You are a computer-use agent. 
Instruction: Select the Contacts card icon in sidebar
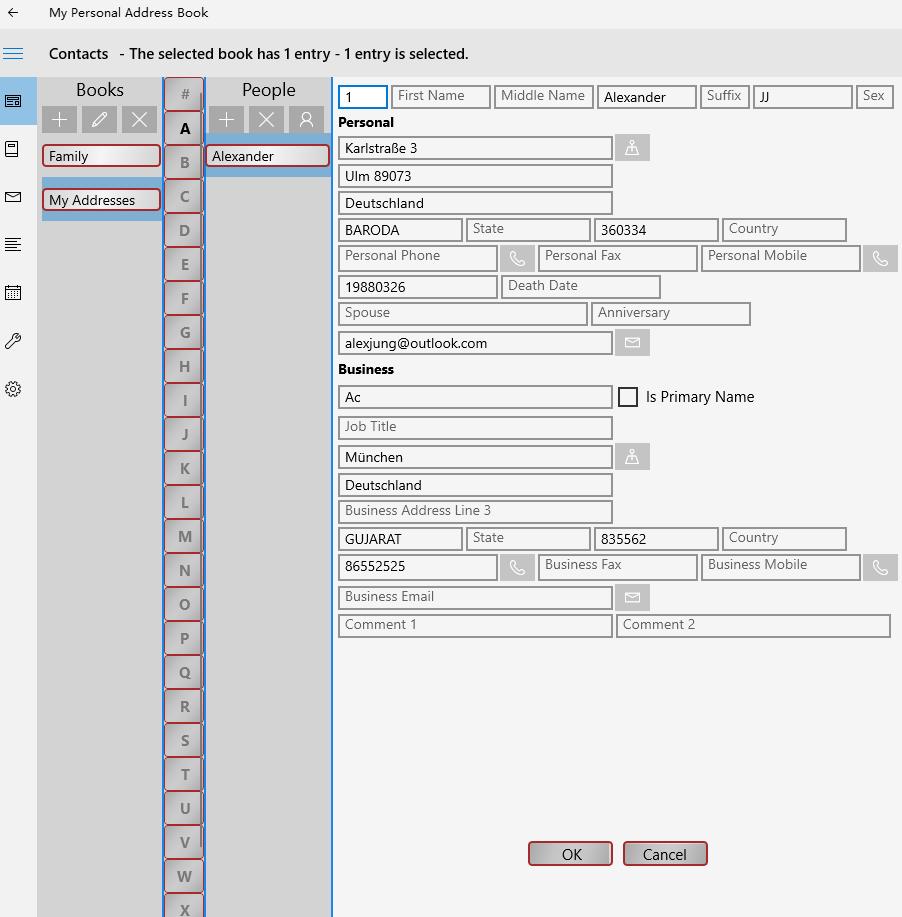pyautogui.click(x=13, y=101)
